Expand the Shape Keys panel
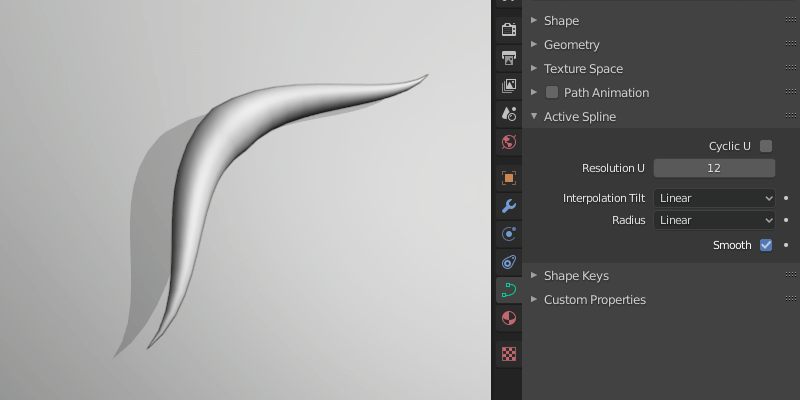This screenshot has width=800, height=400. tap(534, 276)
